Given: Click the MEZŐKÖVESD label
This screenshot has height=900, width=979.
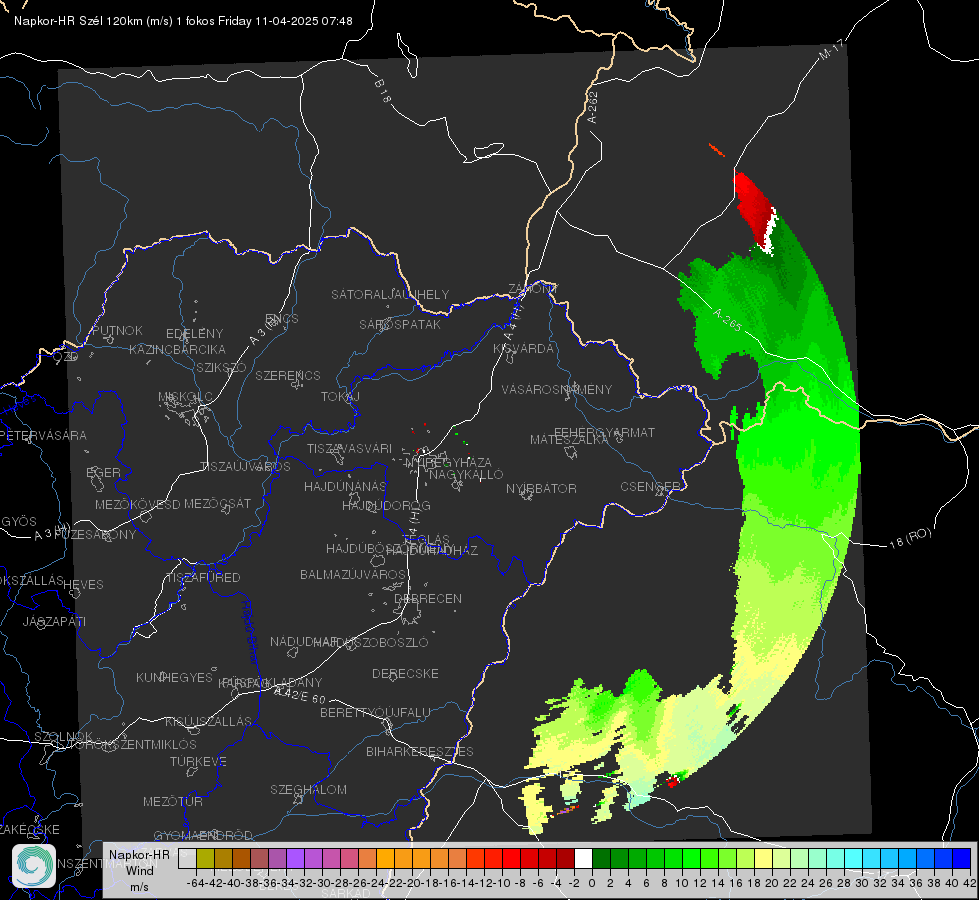Looking at the screenshot, I should pyautogui.click(x=138, y=505).
